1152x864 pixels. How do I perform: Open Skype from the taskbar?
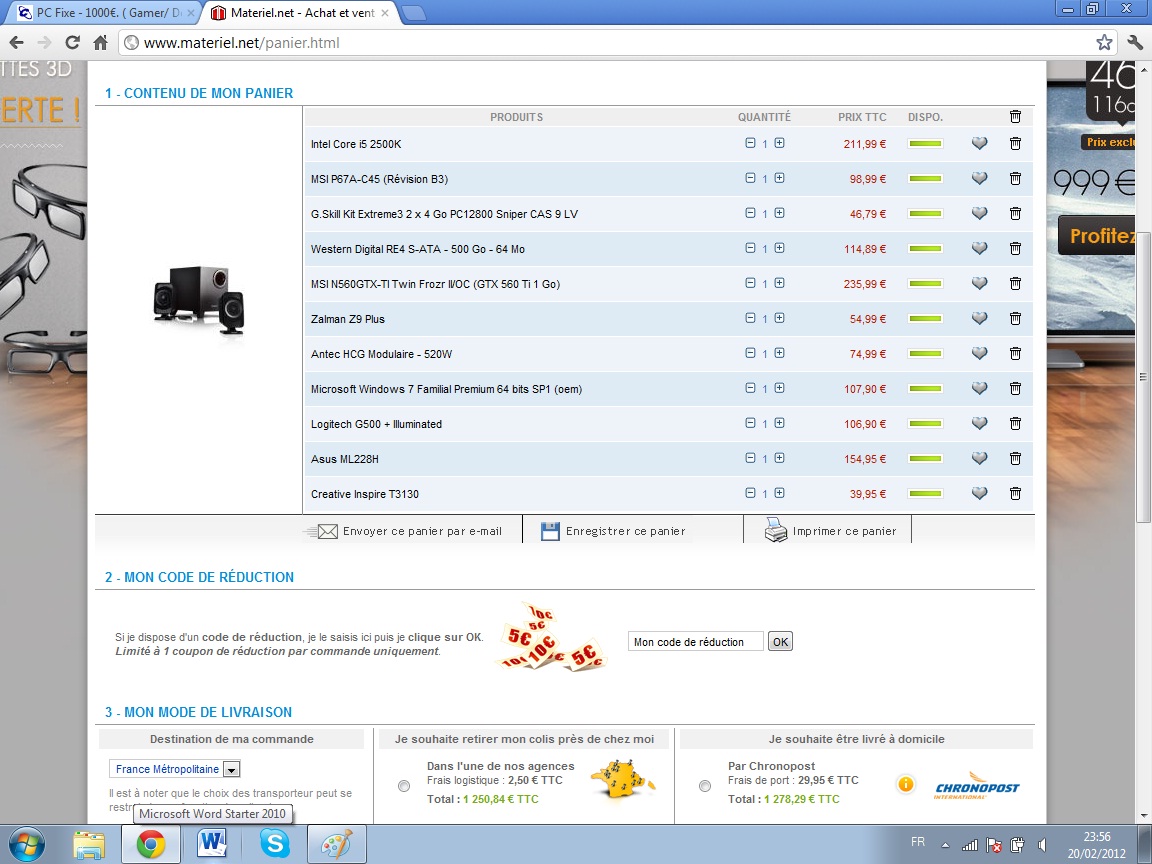pyautogui.click(x=273, y=844)
